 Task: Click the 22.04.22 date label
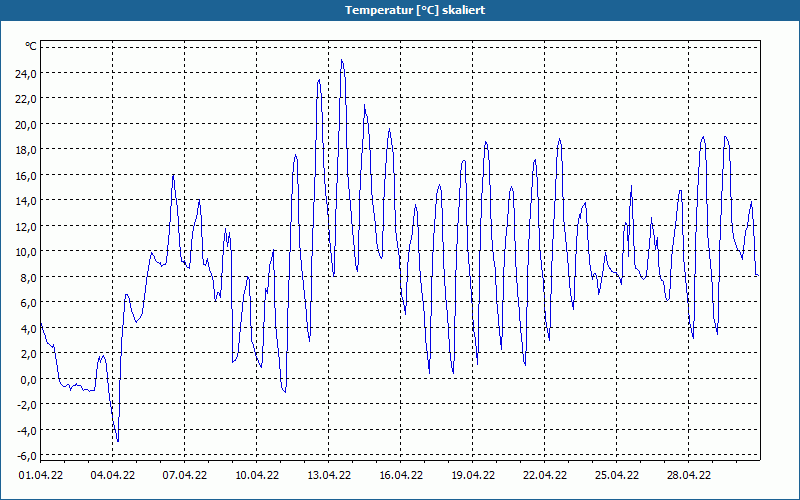(x=544, y=475)
